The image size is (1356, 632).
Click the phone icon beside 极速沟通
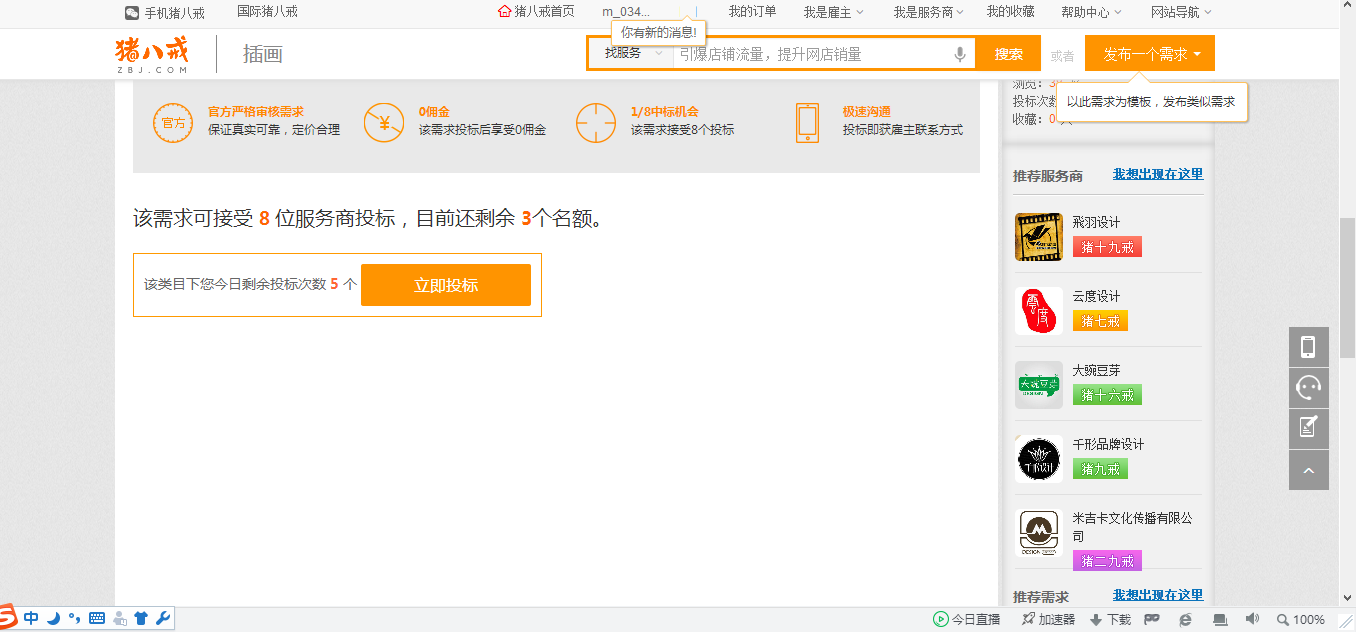[x=807, y=123]
